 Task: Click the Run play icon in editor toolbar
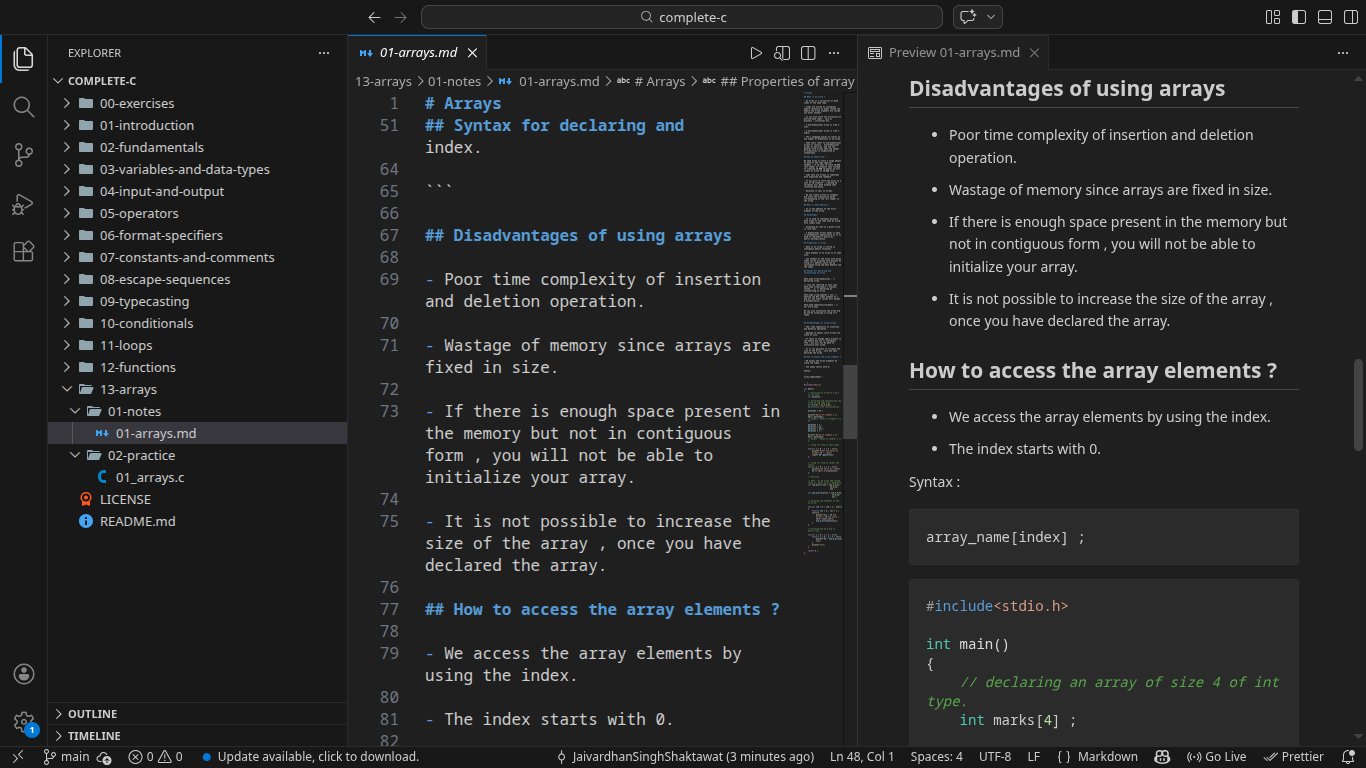coord(756,53)
